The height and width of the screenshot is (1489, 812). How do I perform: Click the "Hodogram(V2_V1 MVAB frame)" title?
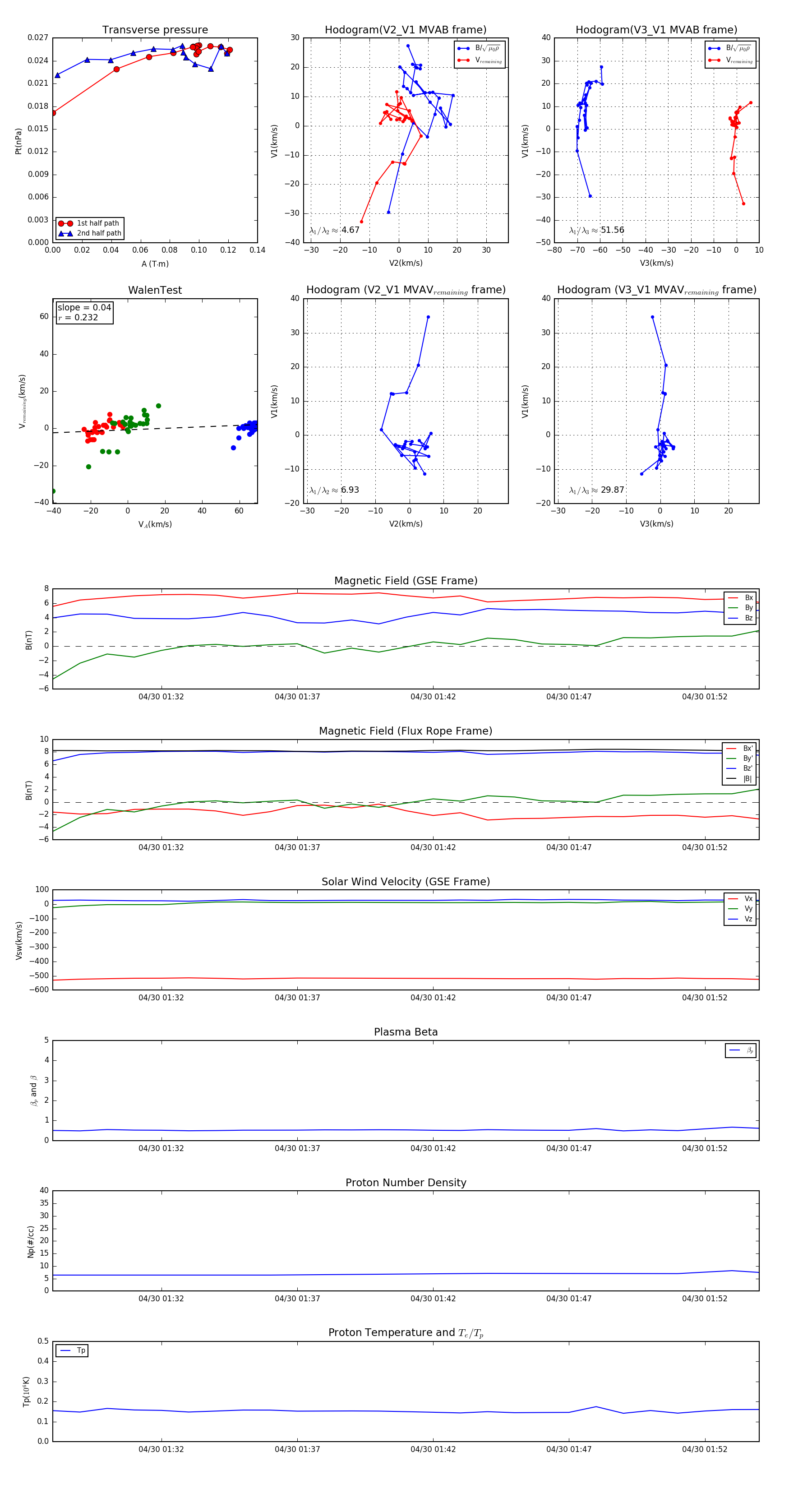click(x=406, y=30)
